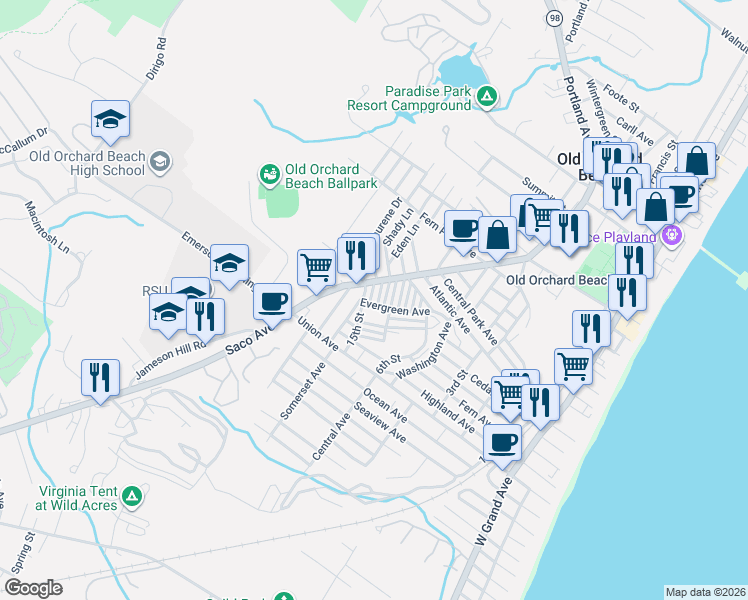
Task: Click the Ocean Ave street label
Action: pos(385,405)
